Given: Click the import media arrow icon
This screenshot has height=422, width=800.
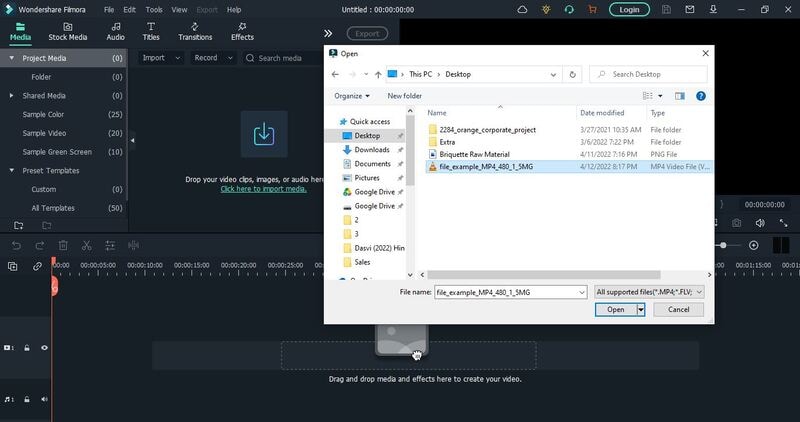Looking at the screenshot, I should [x=264, y=134].
